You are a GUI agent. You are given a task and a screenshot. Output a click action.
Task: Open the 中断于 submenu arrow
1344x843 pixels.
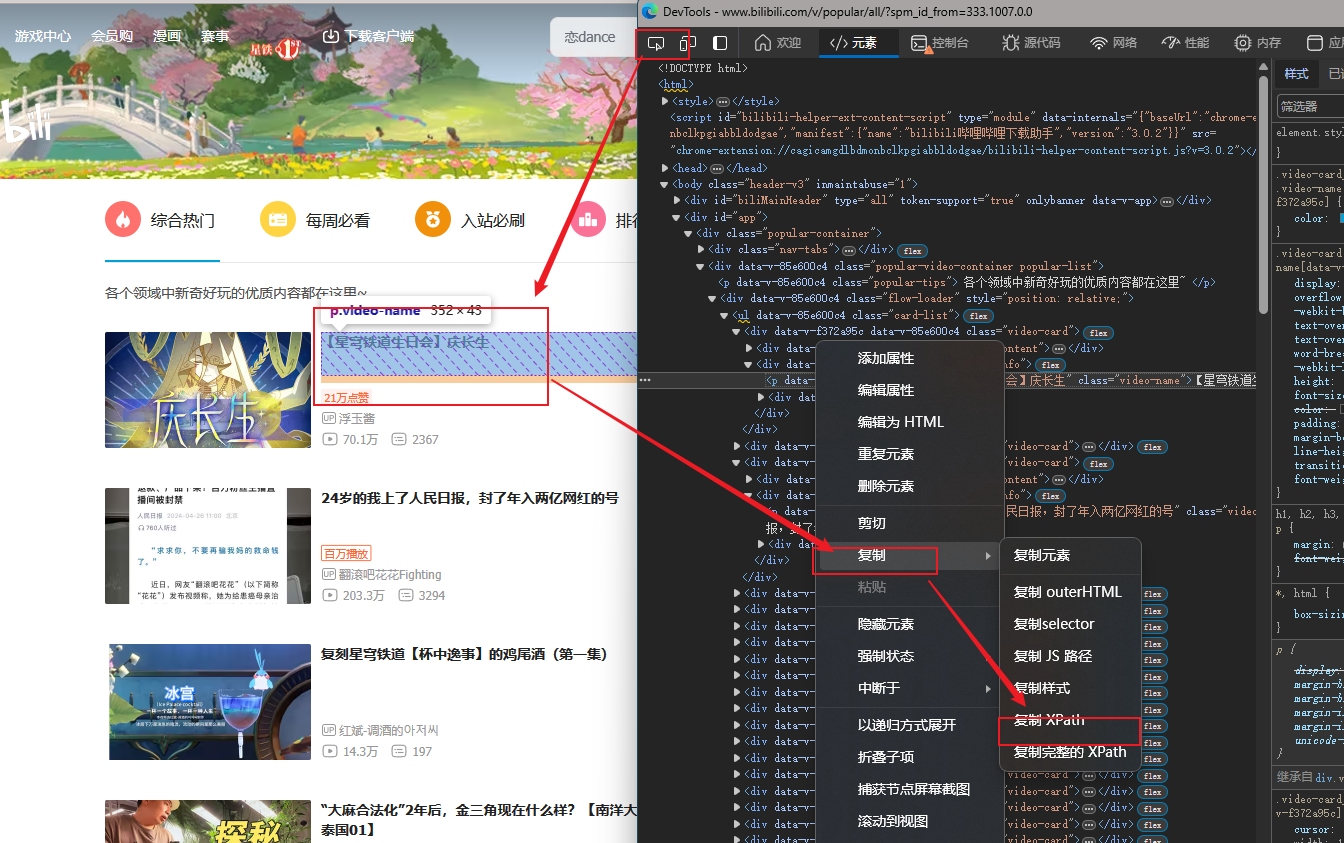[x=988, y=689]
